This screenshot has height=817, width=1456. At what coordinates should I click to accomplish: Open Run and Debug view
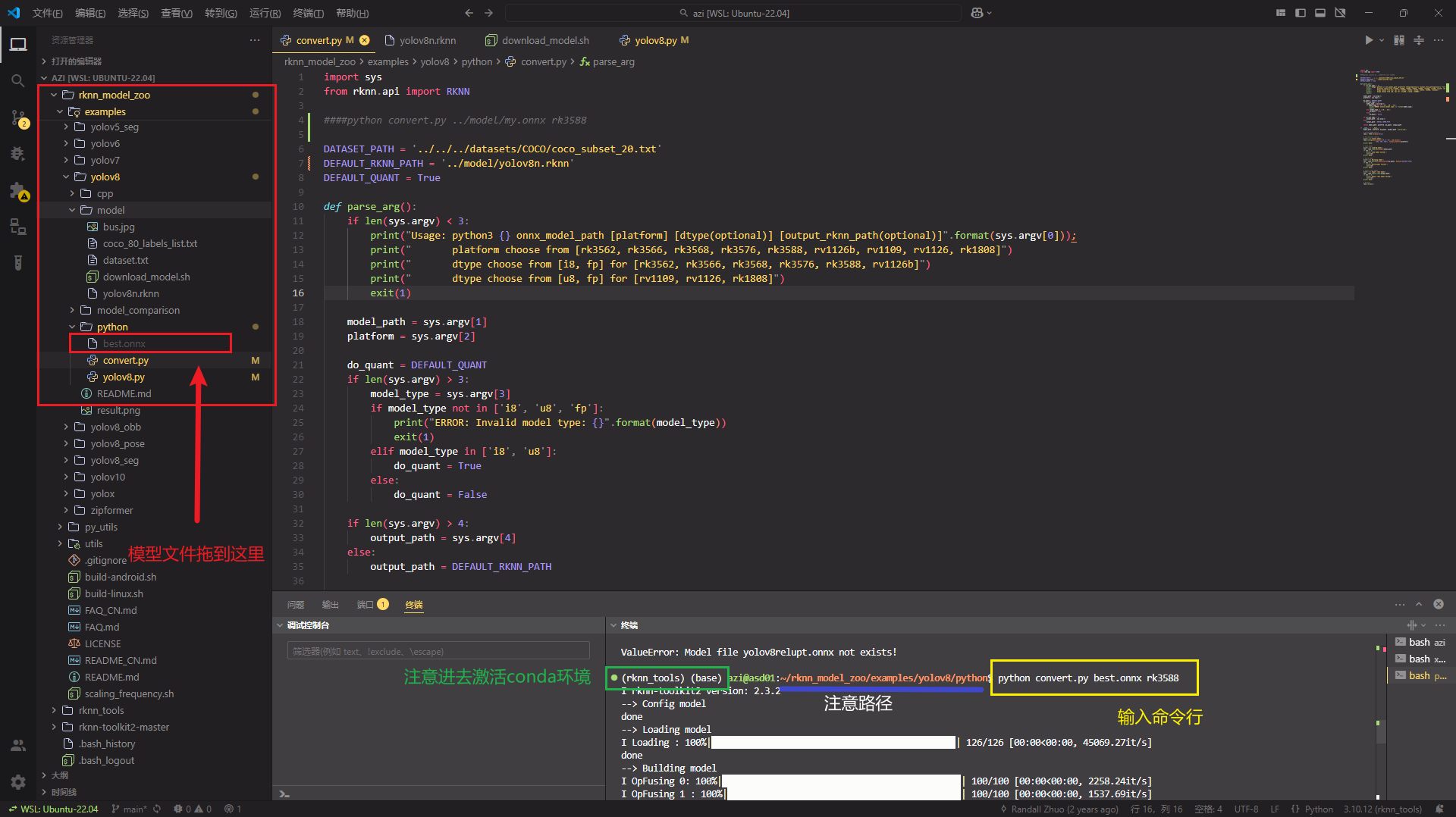tap(17, 154)
